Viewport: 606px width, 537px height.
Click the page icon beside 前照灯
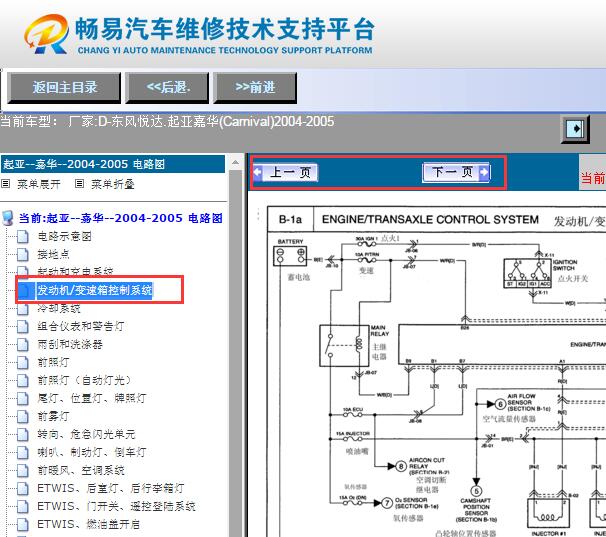click(x=23, y=362)
